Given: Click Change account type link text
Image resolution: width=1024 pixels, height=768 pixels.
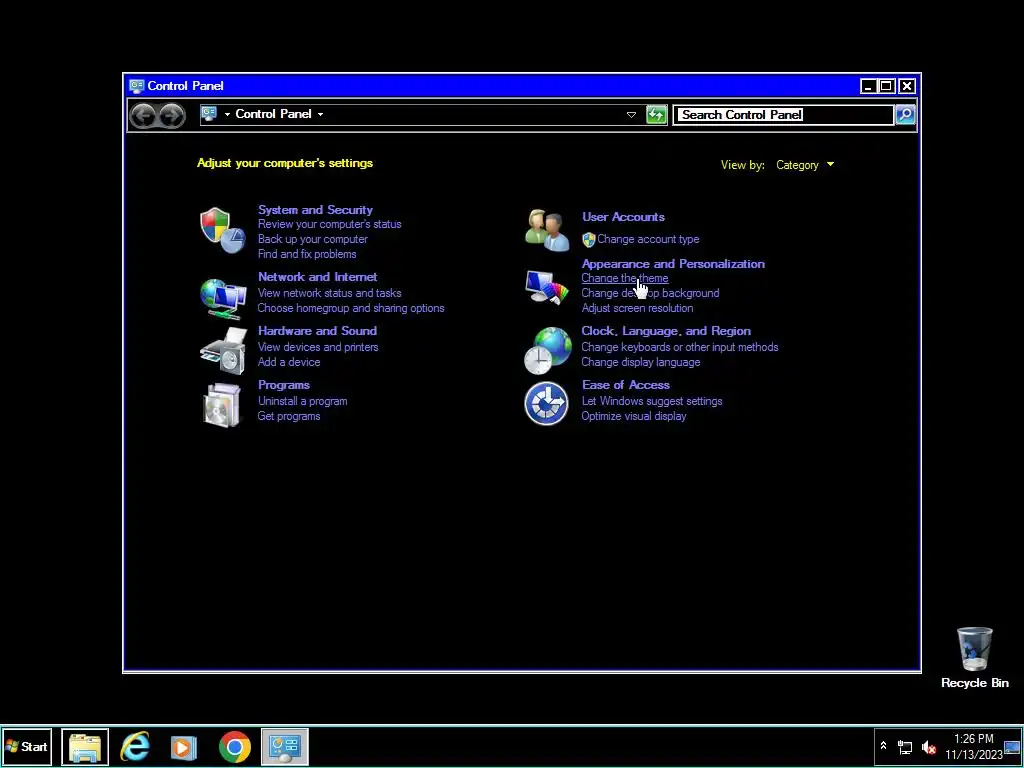Looking at the screenshot, I should pos(648,240).
